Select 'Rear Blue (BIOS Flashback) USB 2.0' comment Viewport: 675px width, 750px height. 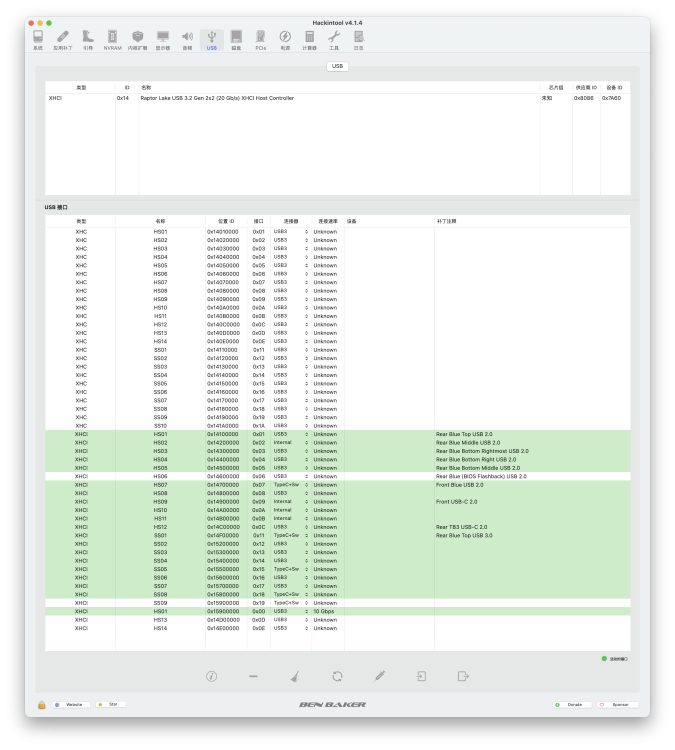(481, 476)
